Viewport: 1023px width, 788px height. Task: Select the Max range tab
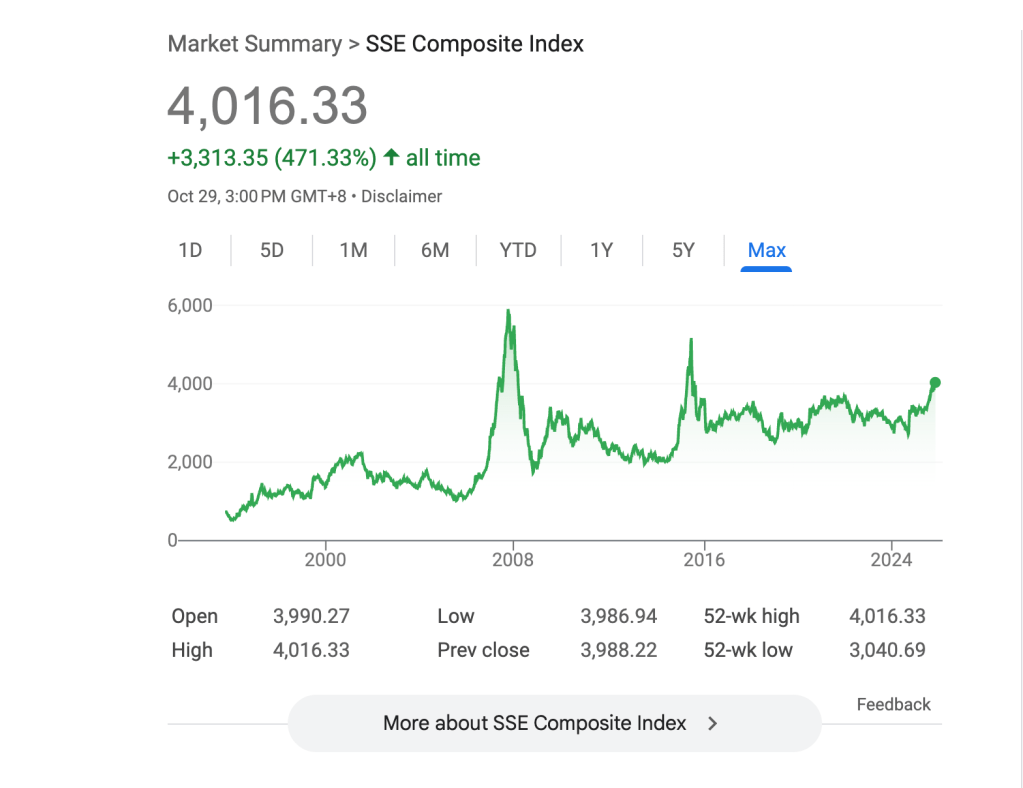pyautogui.click(x=766, y=250)
